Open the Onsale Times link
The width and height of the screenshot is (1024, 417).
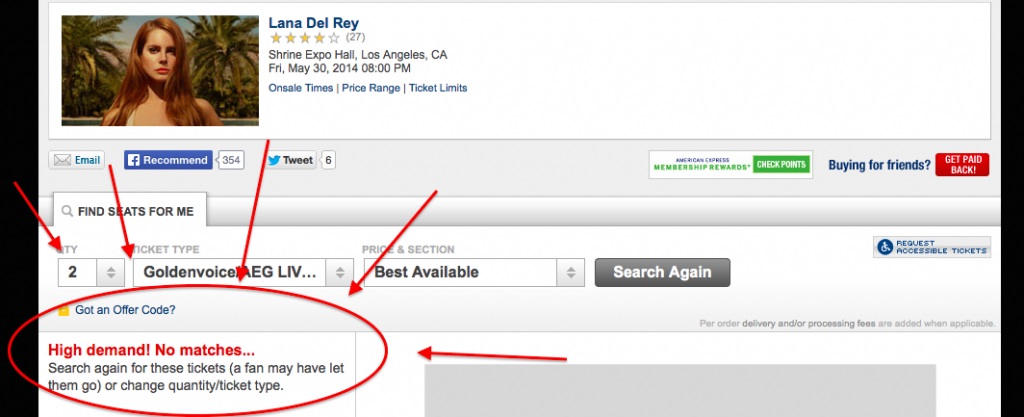tap(301, 88)
